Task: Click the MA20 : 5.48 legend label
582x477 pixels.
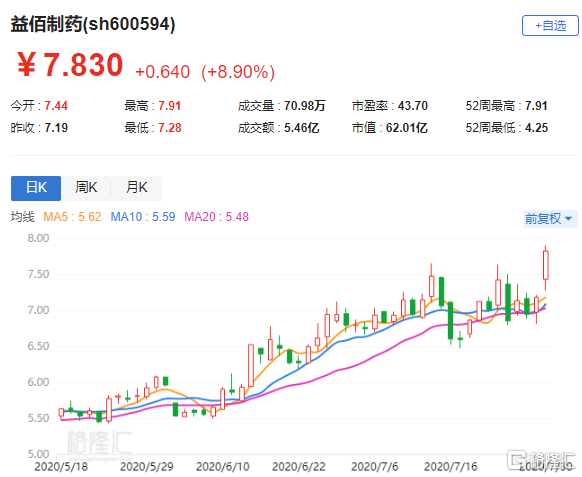Action: (x=217, y=216)
